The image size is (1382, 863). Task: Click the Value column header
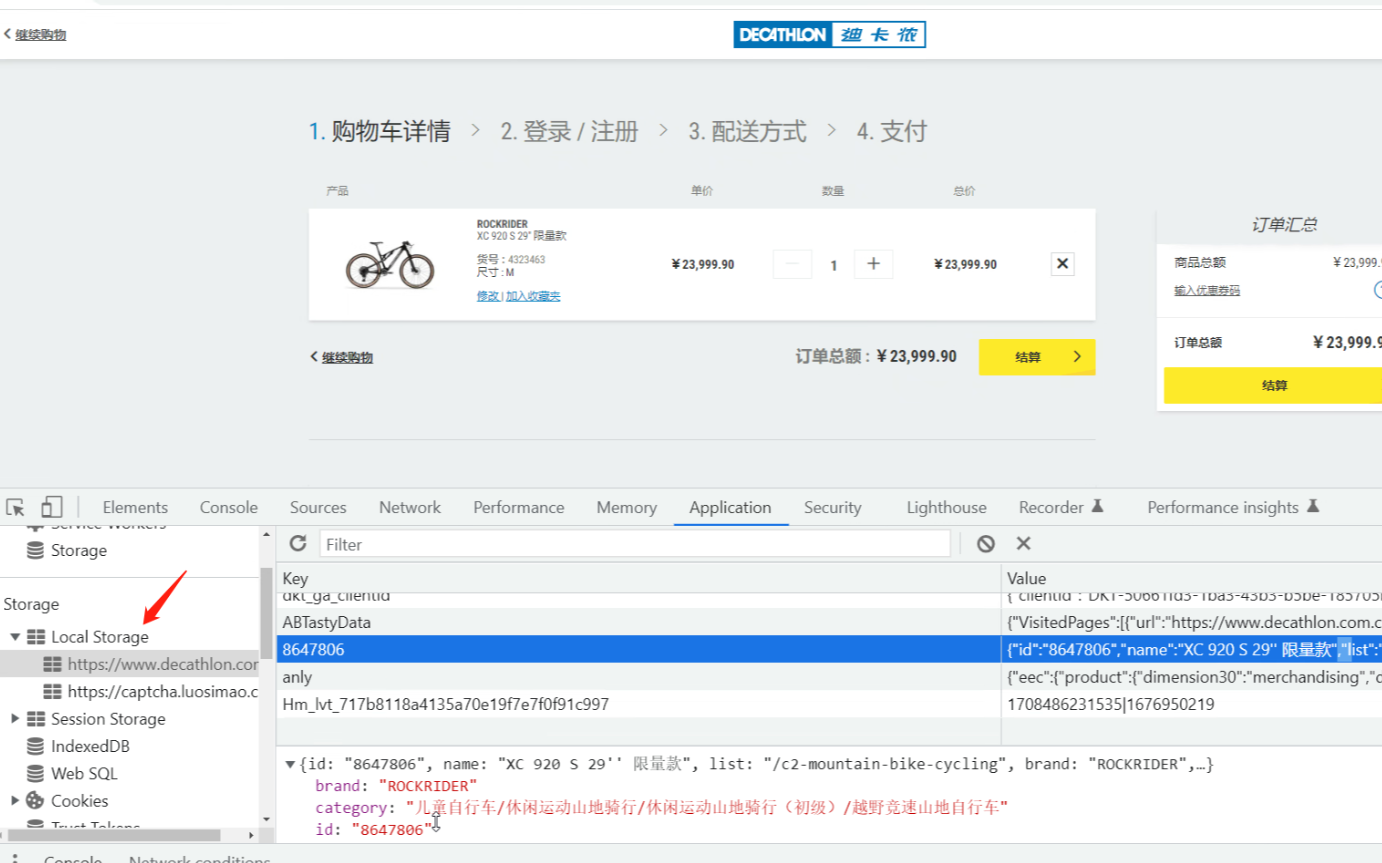1192,578
